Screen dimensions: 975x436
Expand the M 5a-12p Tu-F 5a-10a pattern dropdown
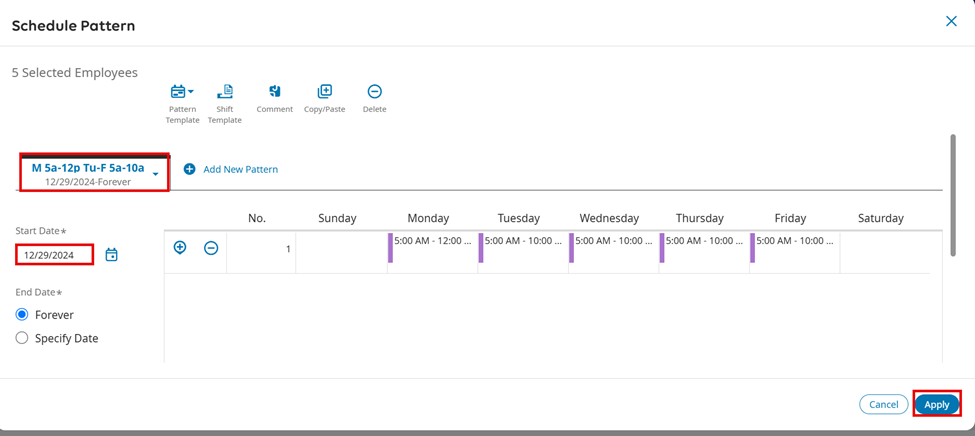pos(156,175)
